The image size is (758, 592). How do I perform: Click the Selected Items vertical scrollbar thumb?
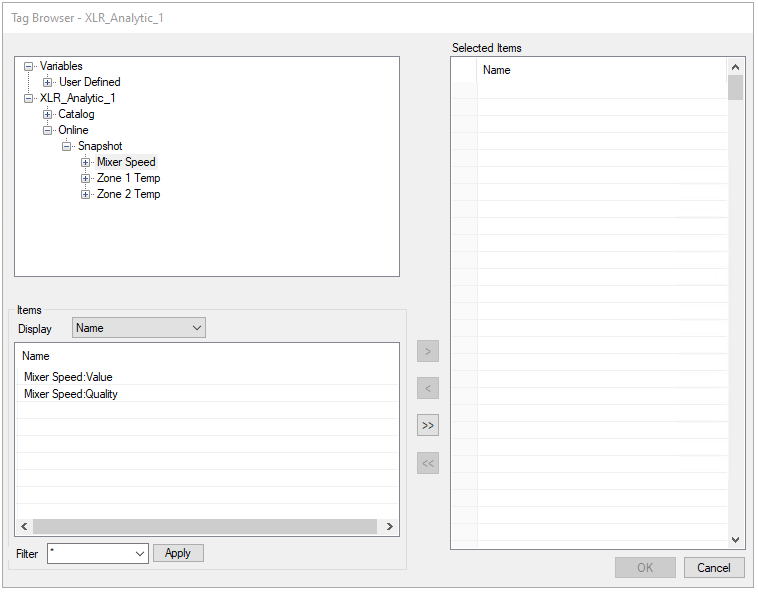[x=735, y=87]
